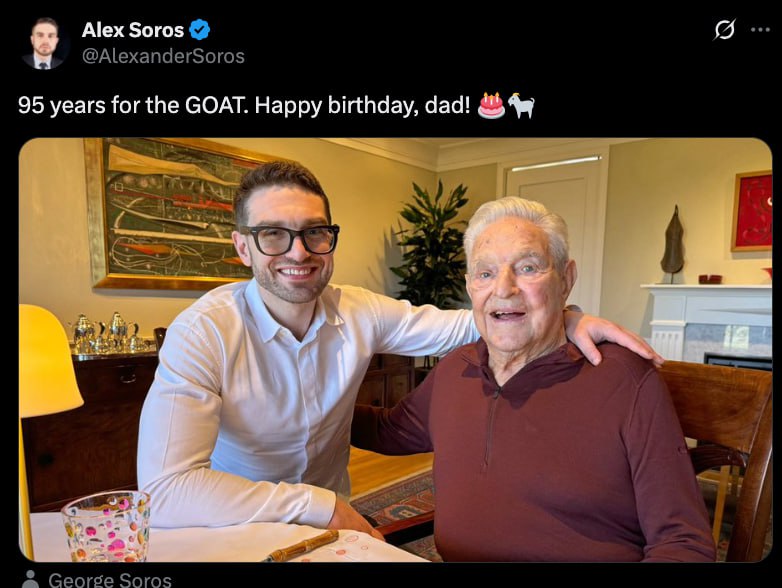The width and height of the screenshot is (782, 588).
Task: Click the red artwork on right wall
Action: pos(752,211)
